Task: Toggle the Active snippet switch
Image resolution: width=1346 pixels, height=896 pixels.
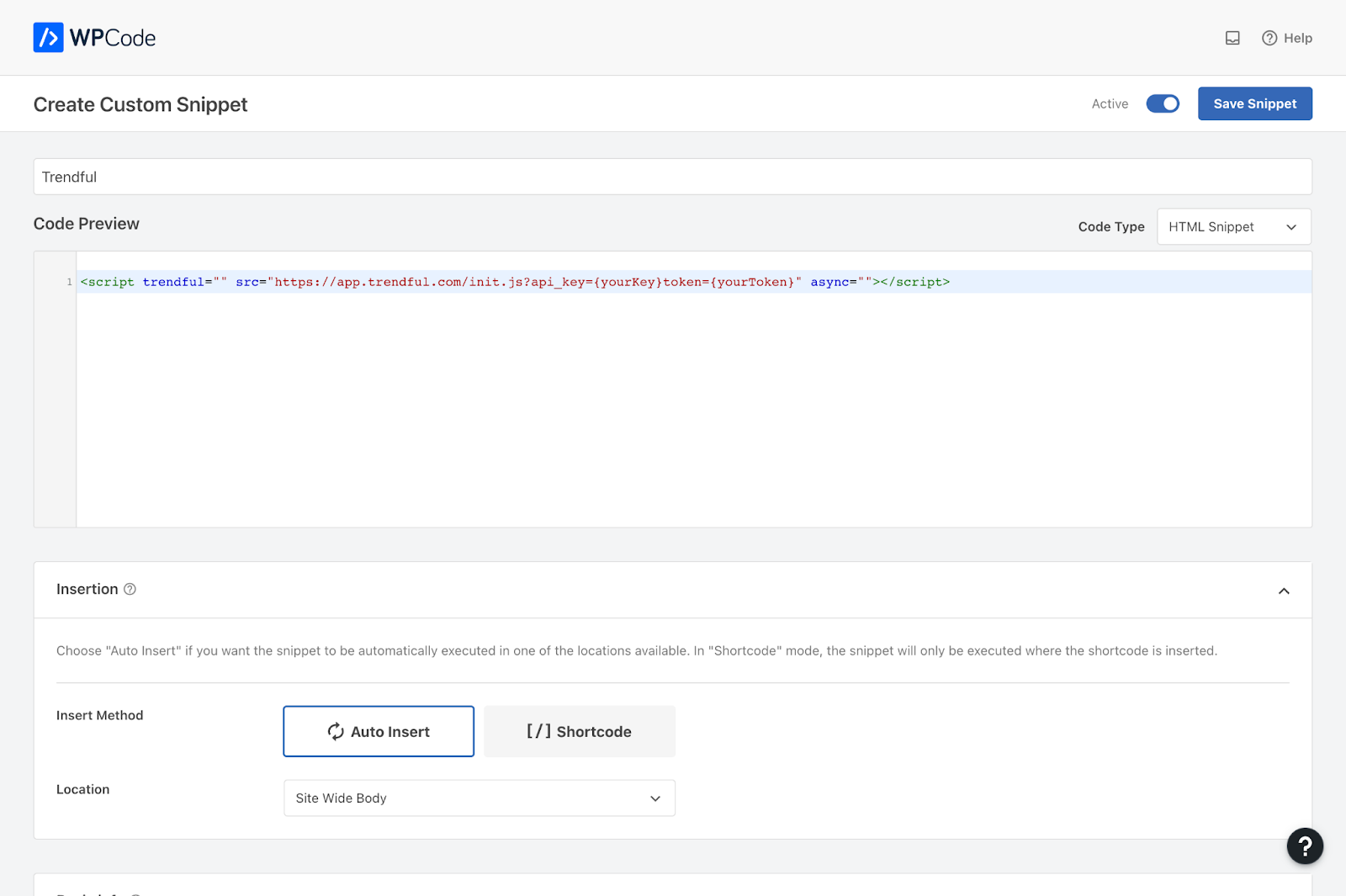Action: pos(1163,103)
